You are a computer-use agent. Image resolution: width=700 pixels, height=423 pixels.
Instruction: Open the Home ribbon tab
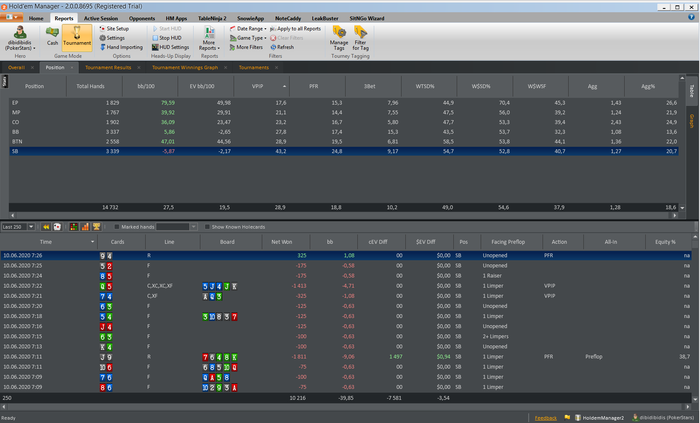click(x=36, y=18)
